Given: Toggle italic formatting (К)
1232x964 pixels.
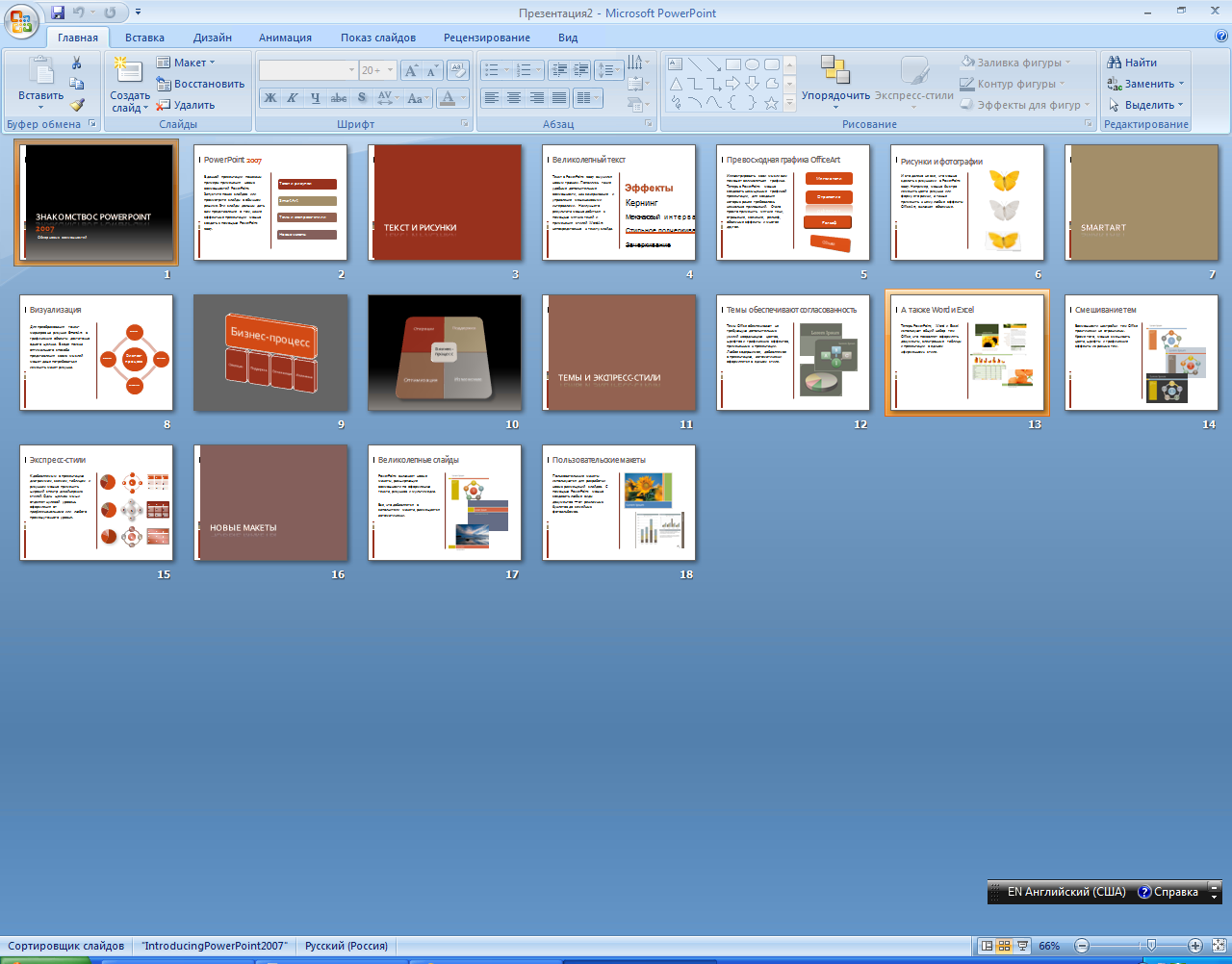Looking at the screenshot, I should tap(293, 98).
